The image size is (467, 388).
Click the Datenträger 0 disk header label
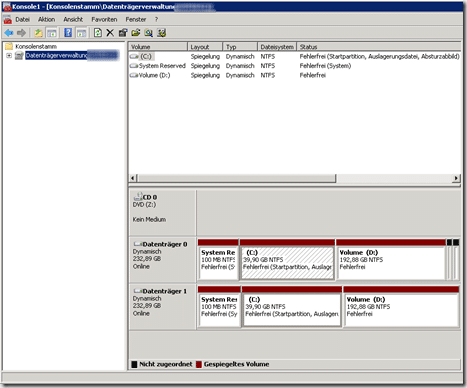click(x=165, y=244)
